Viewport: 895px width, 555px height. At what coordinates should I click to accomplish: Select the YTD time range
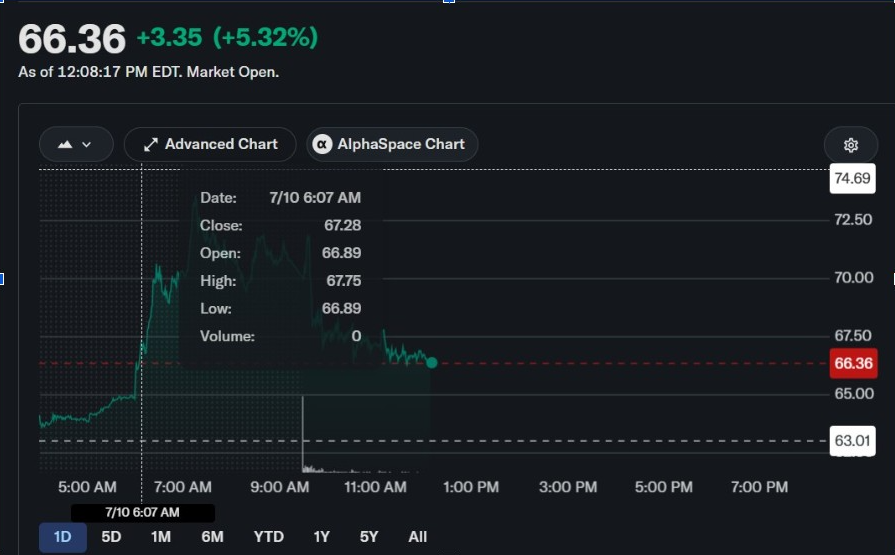[269, 537]
